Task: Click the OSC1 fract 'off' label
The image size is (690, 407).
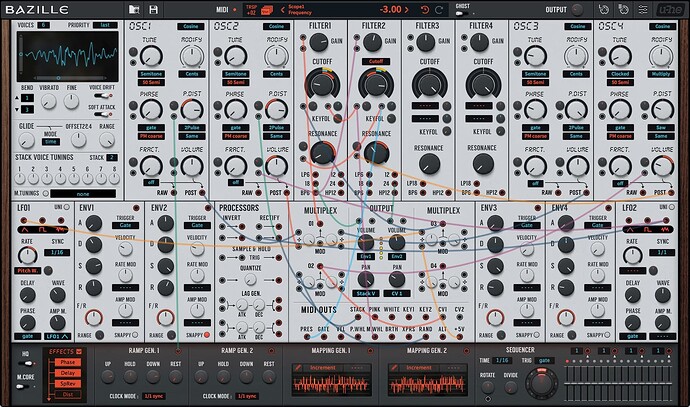Action: click(x=151, y=182)
